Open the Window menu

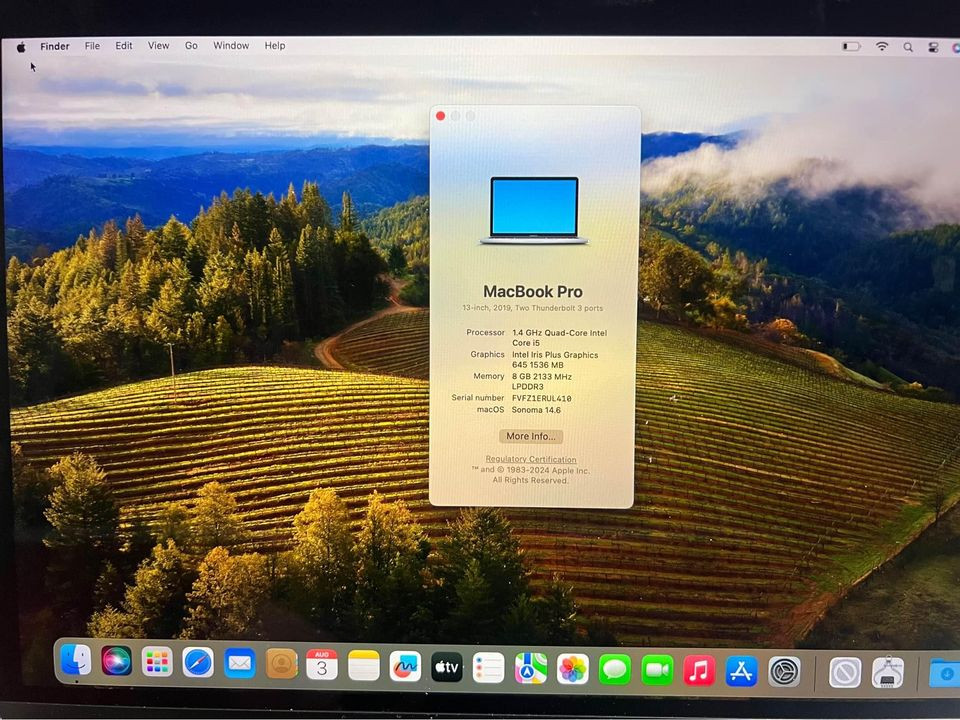coord(231,45)
